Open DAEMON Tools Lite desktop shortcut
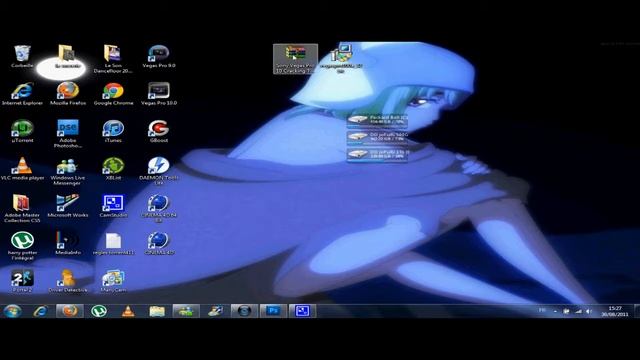The width and height of the screenshot is (640, 360). (x=159, y=171)
